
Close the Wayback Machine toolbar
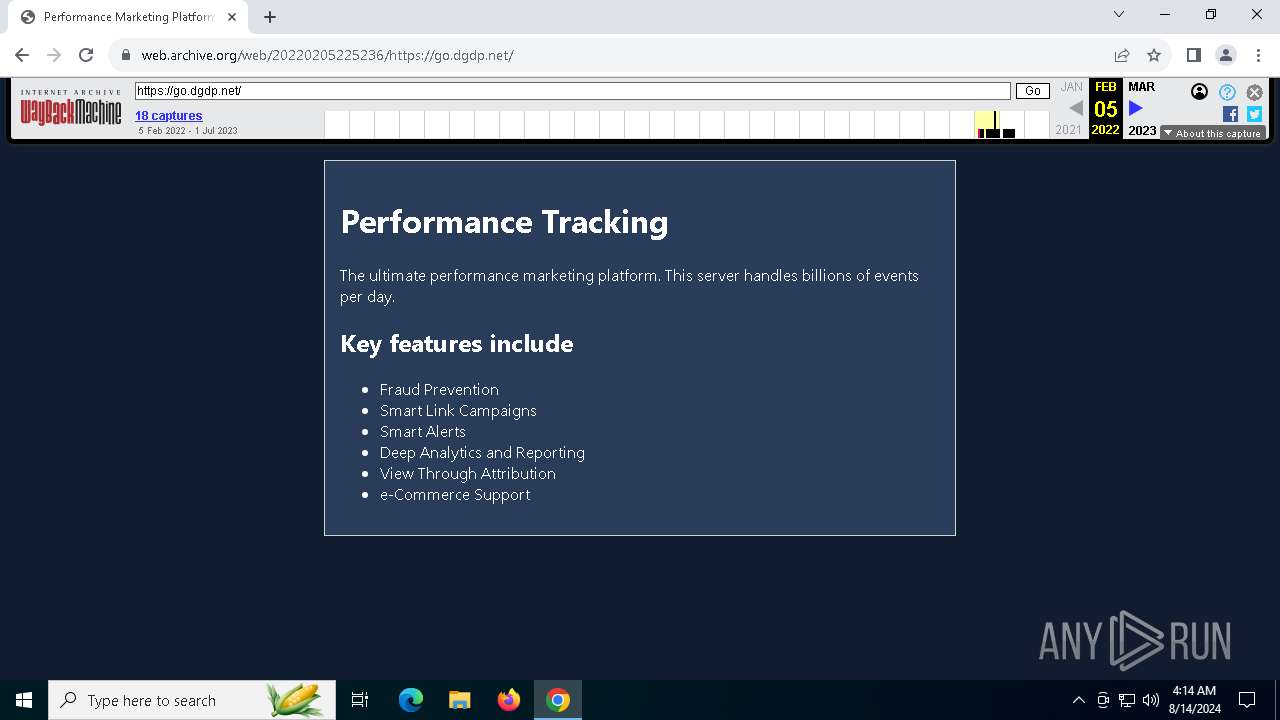pyautogui.click(x=1254, y=92)
